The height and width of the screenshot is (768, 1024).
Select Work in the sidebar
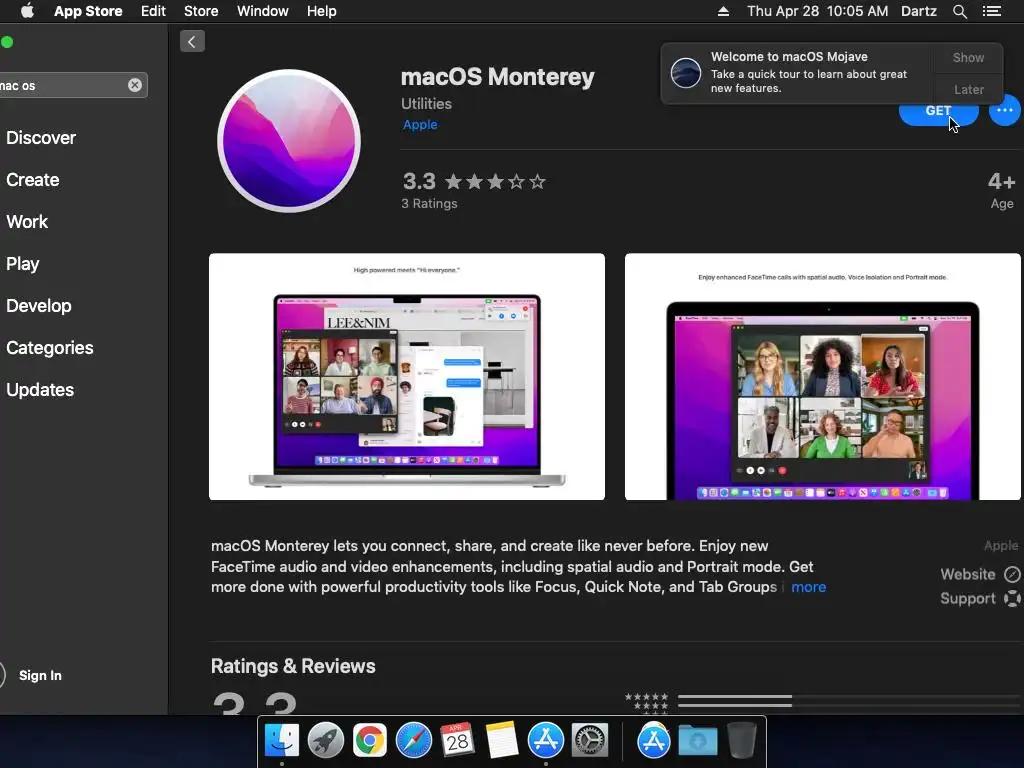pos(27,221)
